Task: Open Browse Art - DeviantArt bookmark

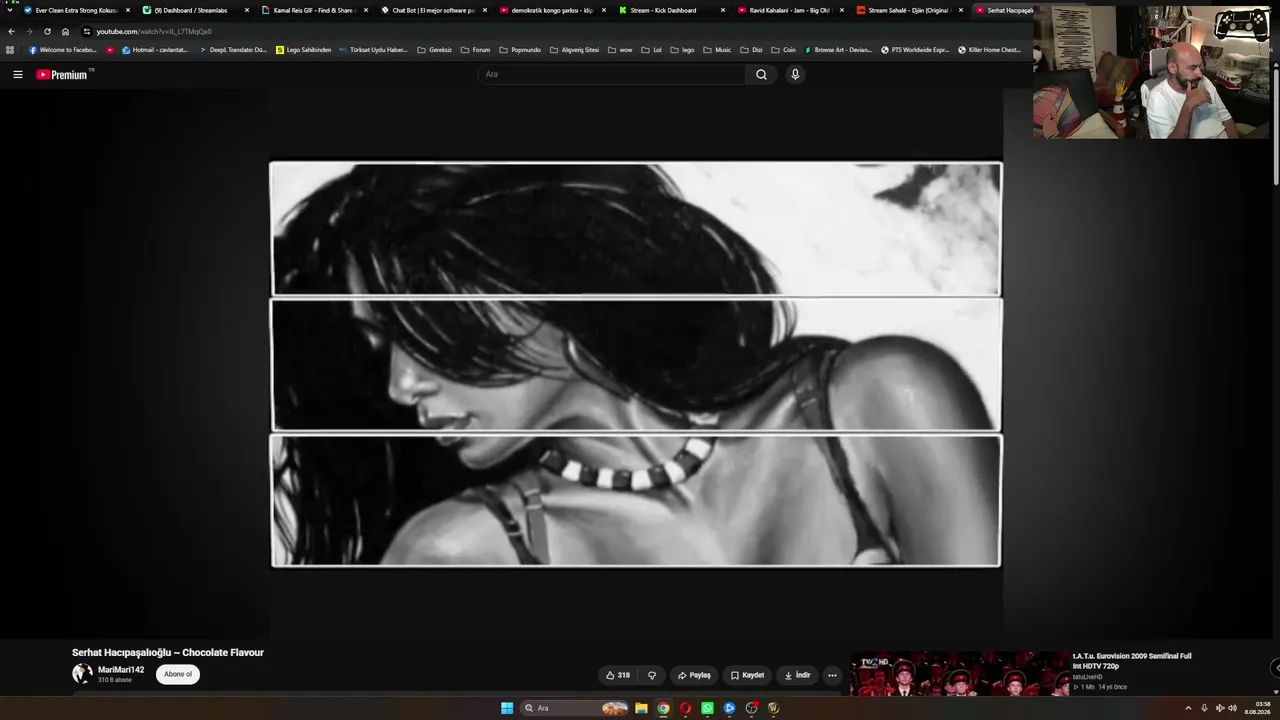Action: 838,50
